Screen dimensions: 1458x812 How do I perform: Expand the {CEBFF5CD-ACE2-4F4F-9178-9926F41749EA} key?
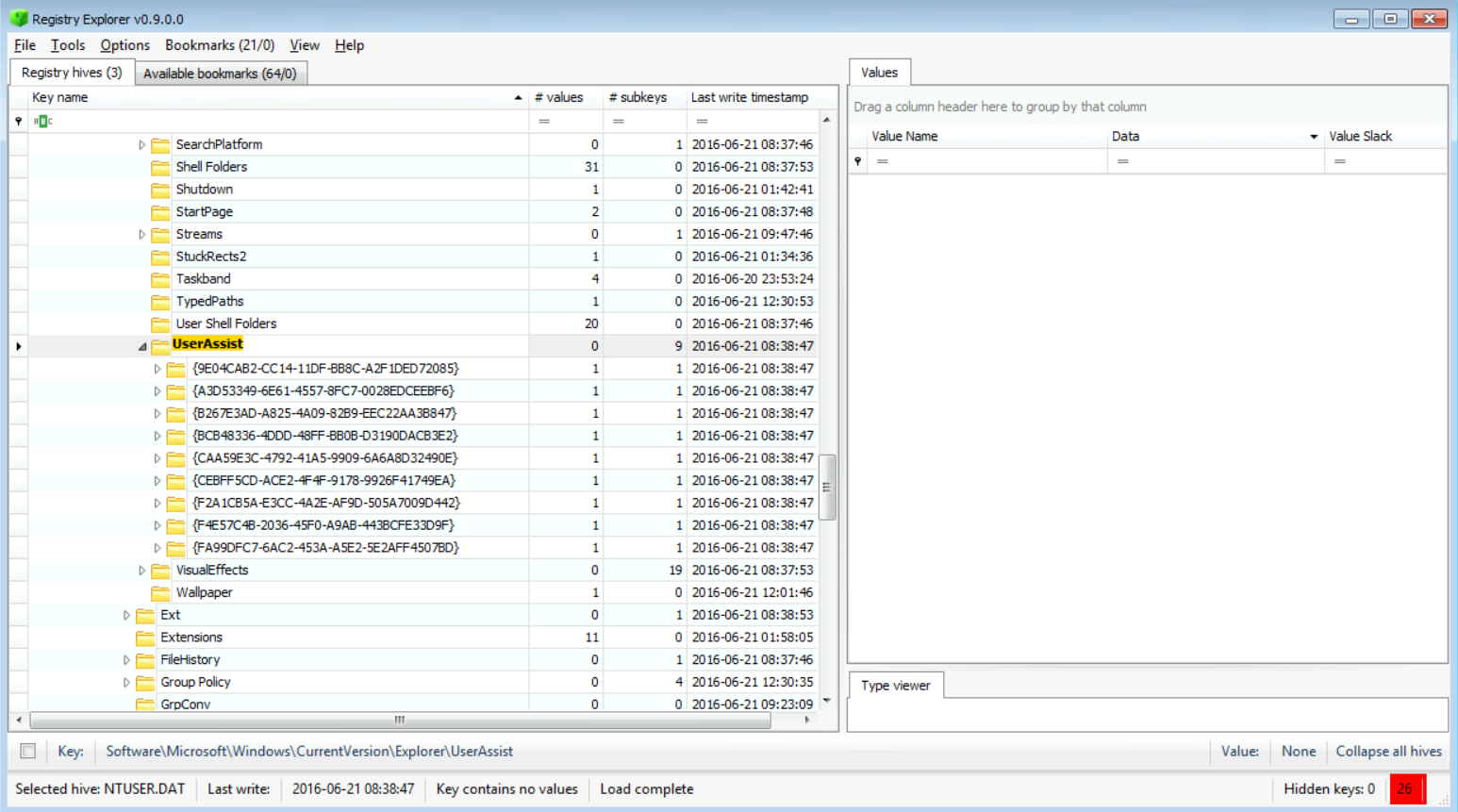pyautogui.click(x=157, y=481)
